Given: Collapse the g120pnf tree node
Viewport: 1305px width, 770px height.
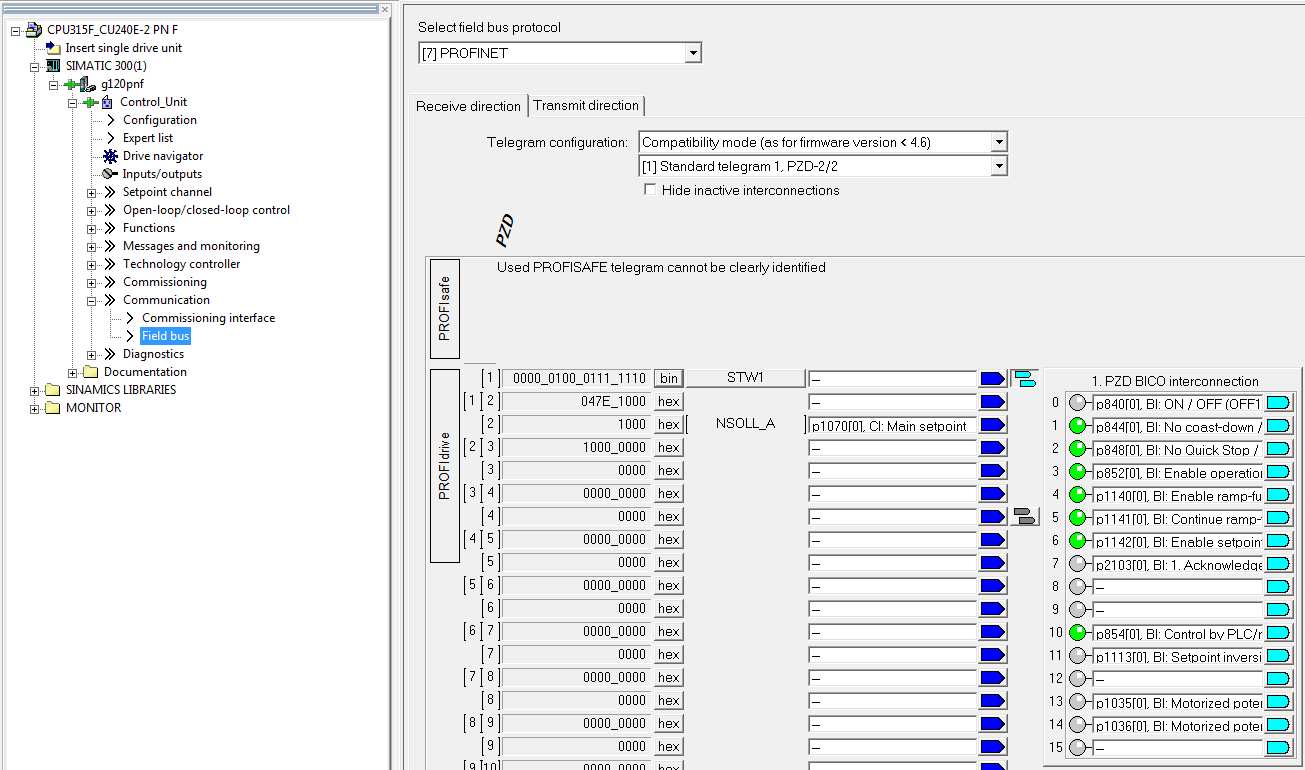Looking at the screenshot, I should (53, 84).
